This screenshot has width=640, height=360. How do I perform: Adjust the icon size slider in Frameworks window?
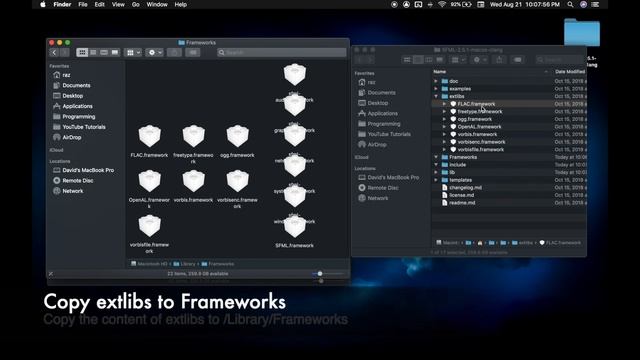pos(320,273)
